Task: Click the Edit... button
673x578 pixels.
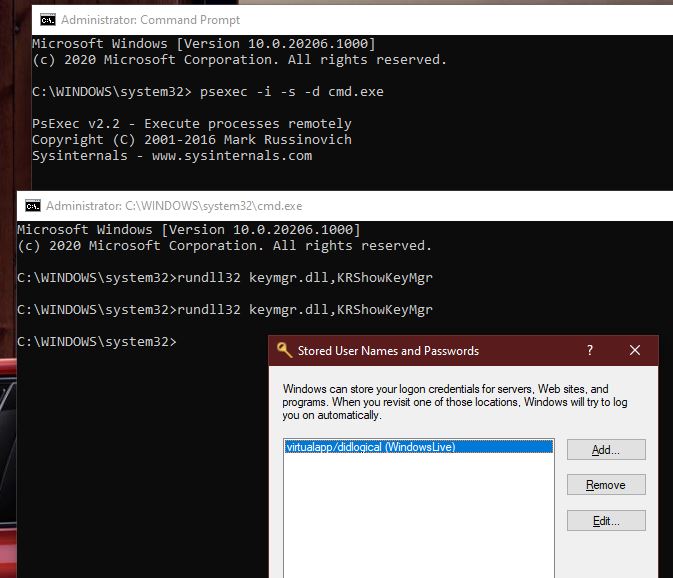Action: (606, 521)
